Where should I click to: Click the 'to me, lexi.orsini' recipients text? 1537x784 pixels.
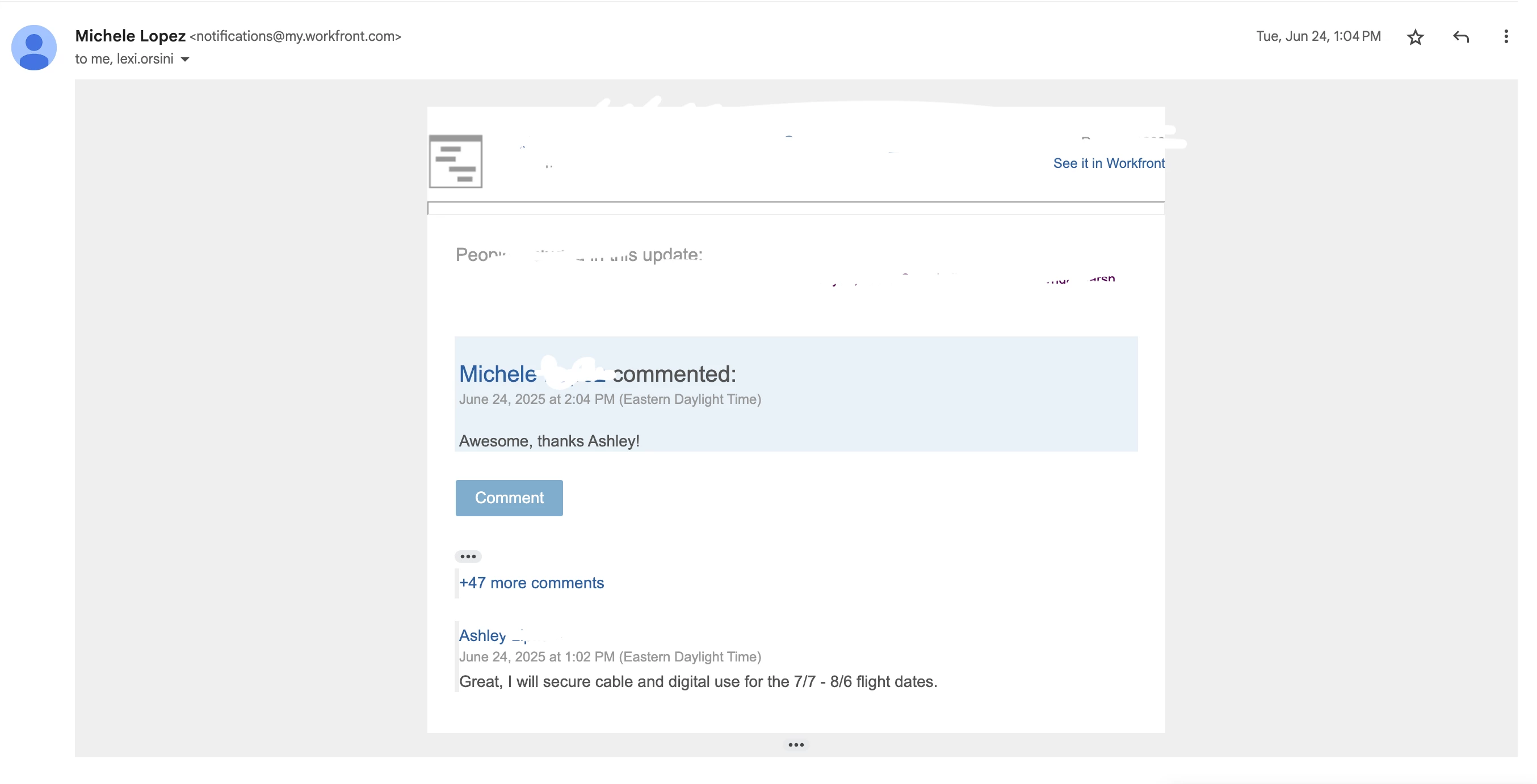click(124, 59)
